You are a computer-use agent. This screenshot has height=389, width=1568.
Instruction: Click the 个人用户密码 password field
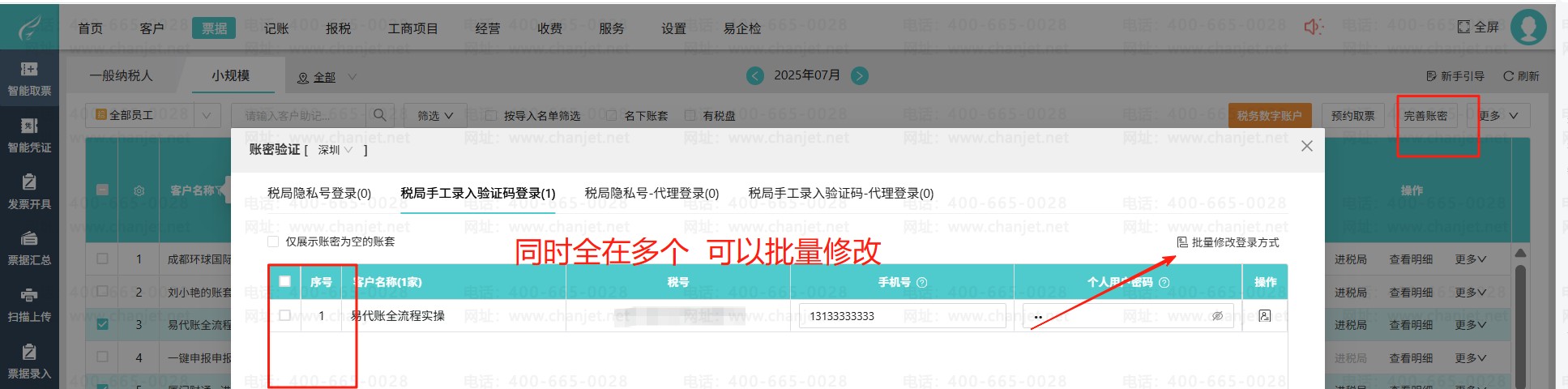[1127, 316]
